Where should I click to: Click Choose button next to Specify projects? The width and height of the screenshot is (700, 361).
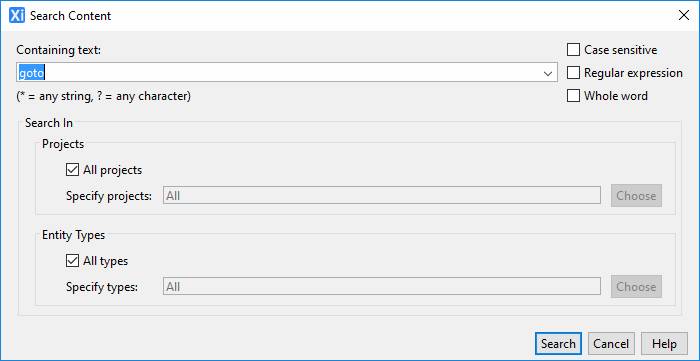tap(636, 195)
